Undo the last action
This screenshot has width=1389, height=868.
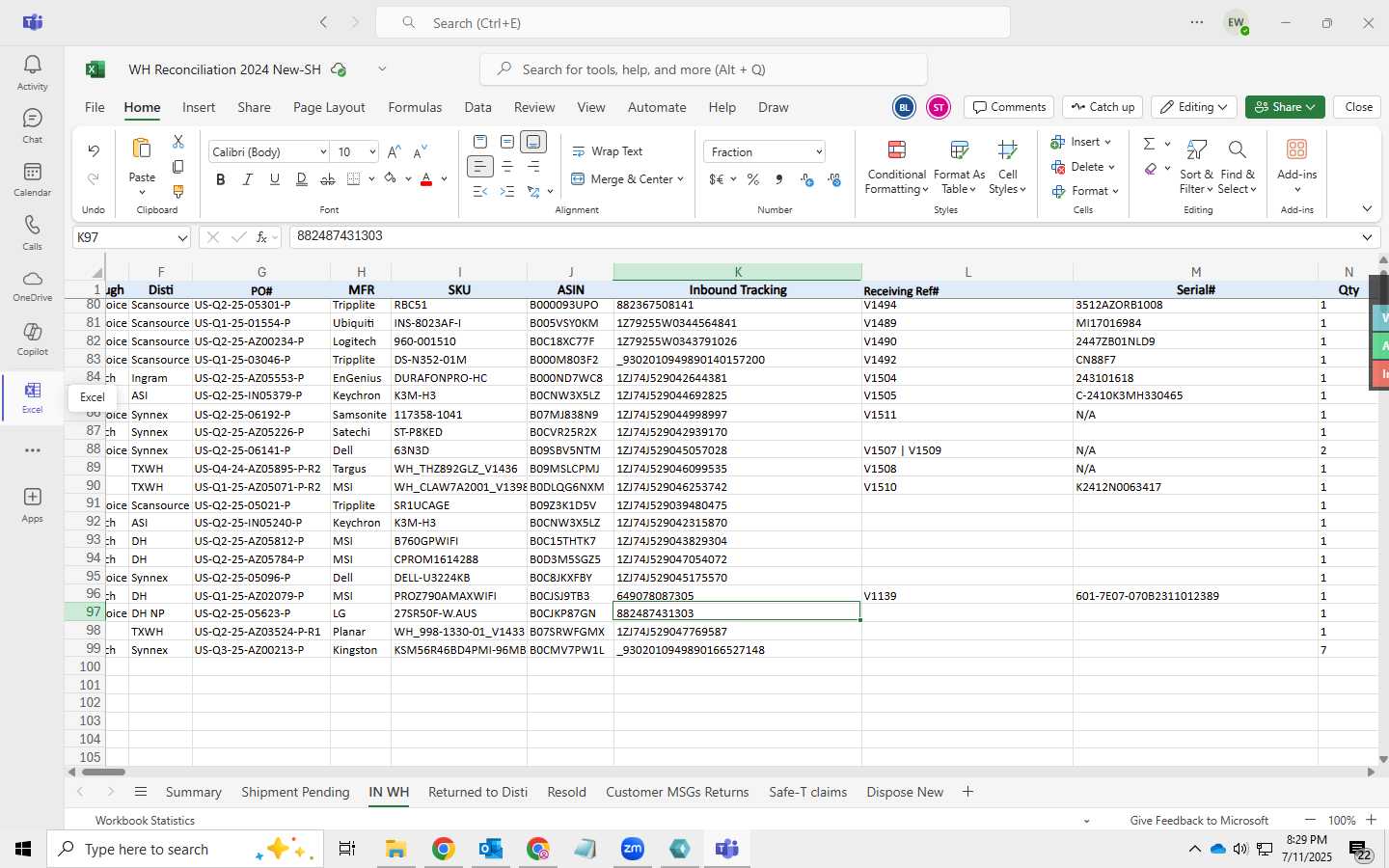94,151
